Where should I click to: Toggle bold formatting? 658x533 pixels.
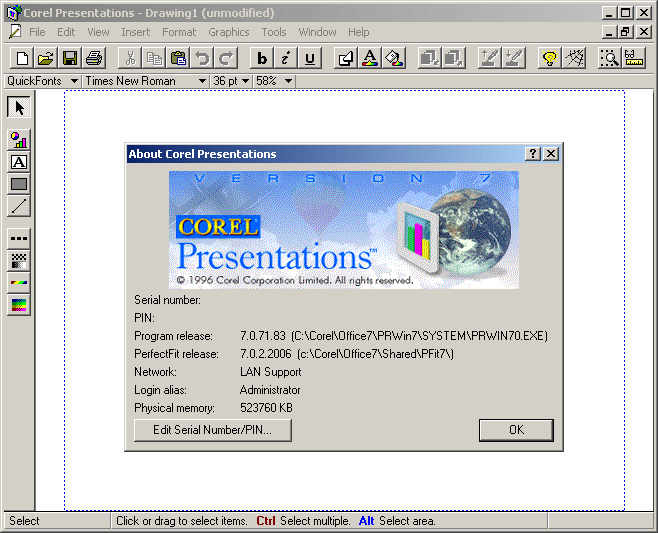[262, 58]
